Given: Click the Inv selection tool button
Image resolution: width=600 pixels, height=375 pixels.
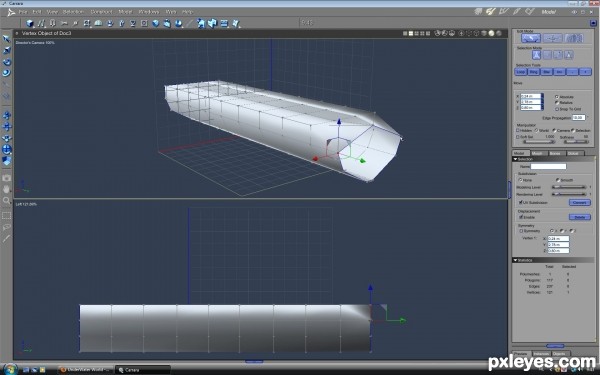Looking at the screenshot, I should click(x=560, y=72).
